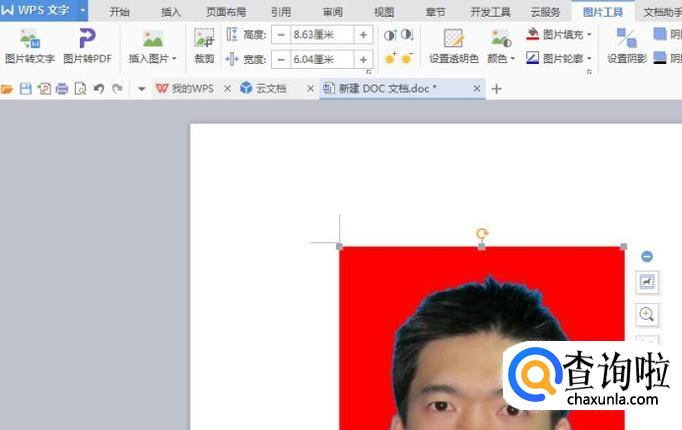
Task: Click the print icon in quick toolbar
Action: (62, 89)
